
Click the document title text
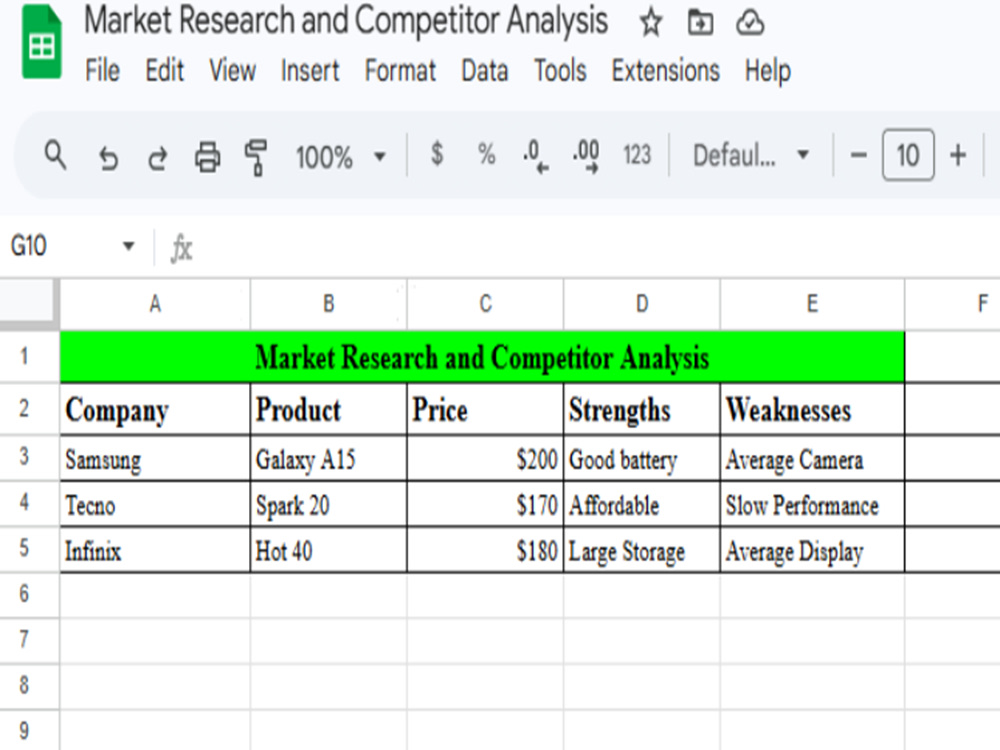(x=346, y=21)
